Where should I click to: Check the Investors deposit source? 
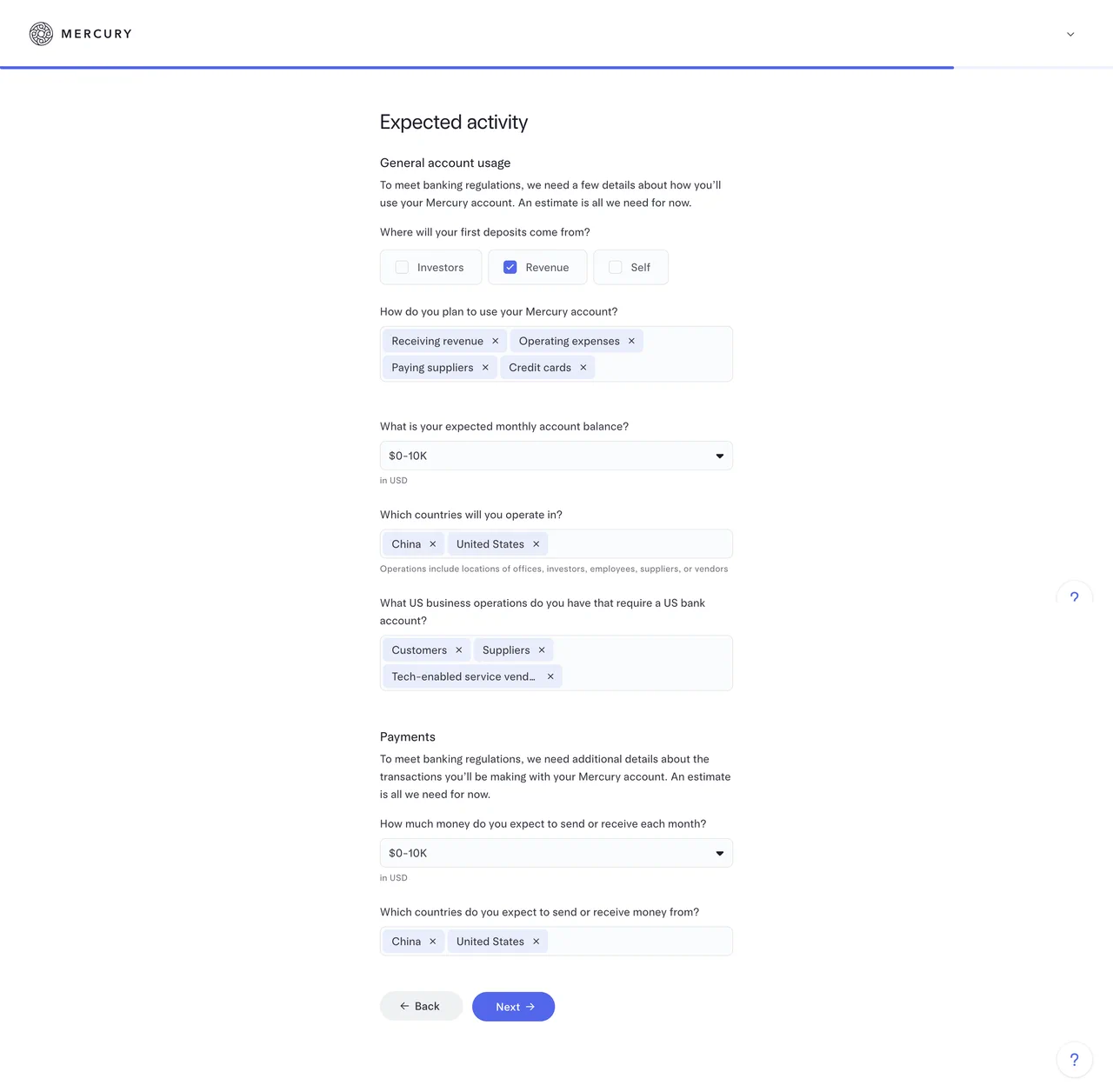pos(402,268)
